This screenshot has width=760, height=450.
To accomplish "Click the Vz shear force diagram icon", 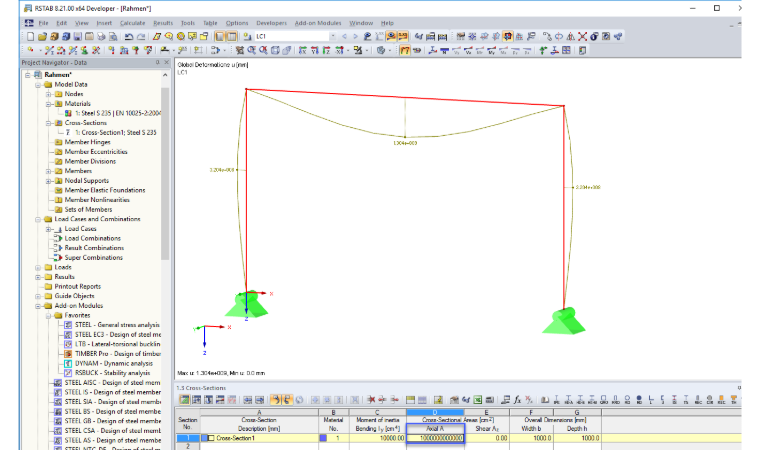I will [468, 50].
